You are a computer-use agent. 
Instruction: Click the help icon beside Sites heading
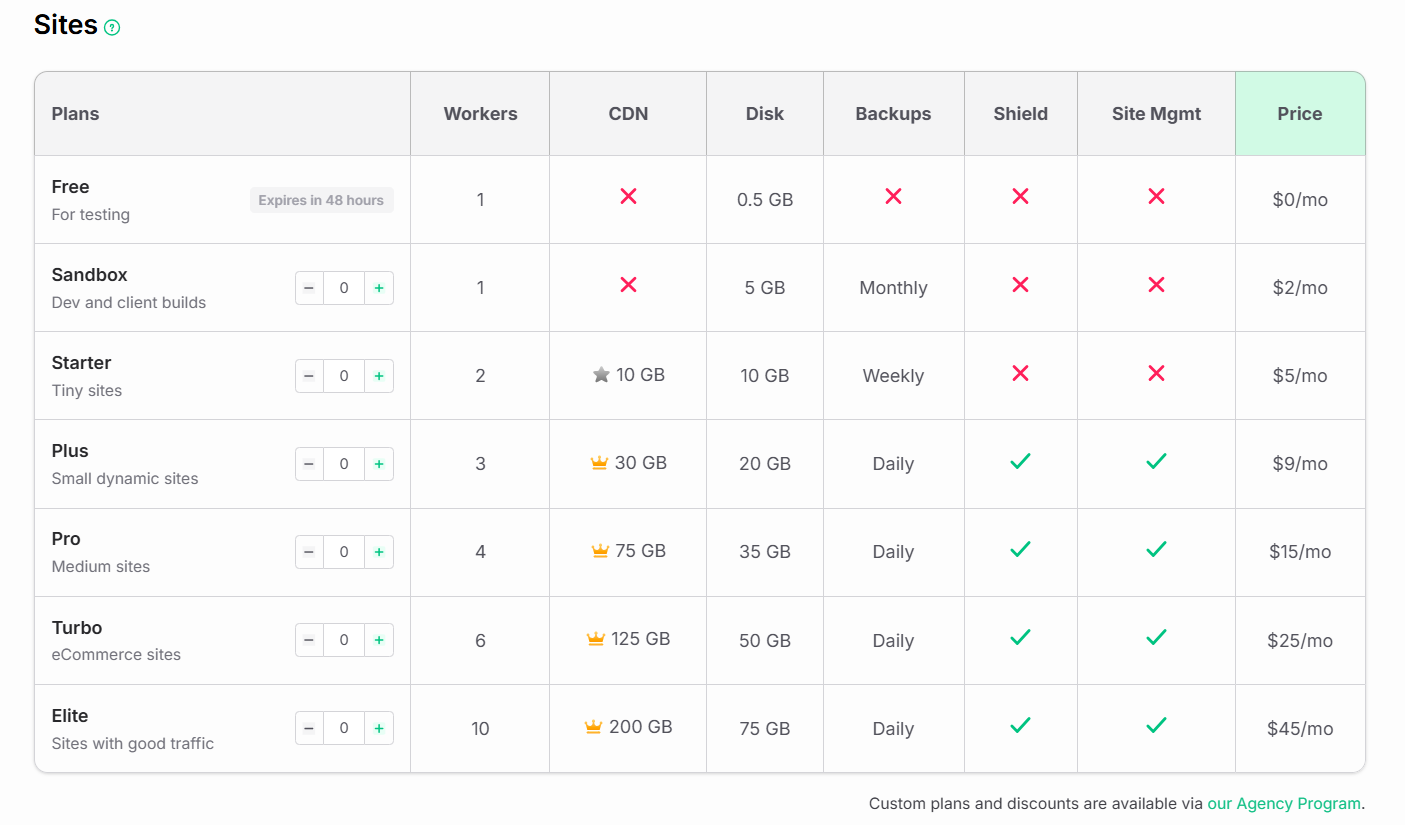tap(112, 28)
